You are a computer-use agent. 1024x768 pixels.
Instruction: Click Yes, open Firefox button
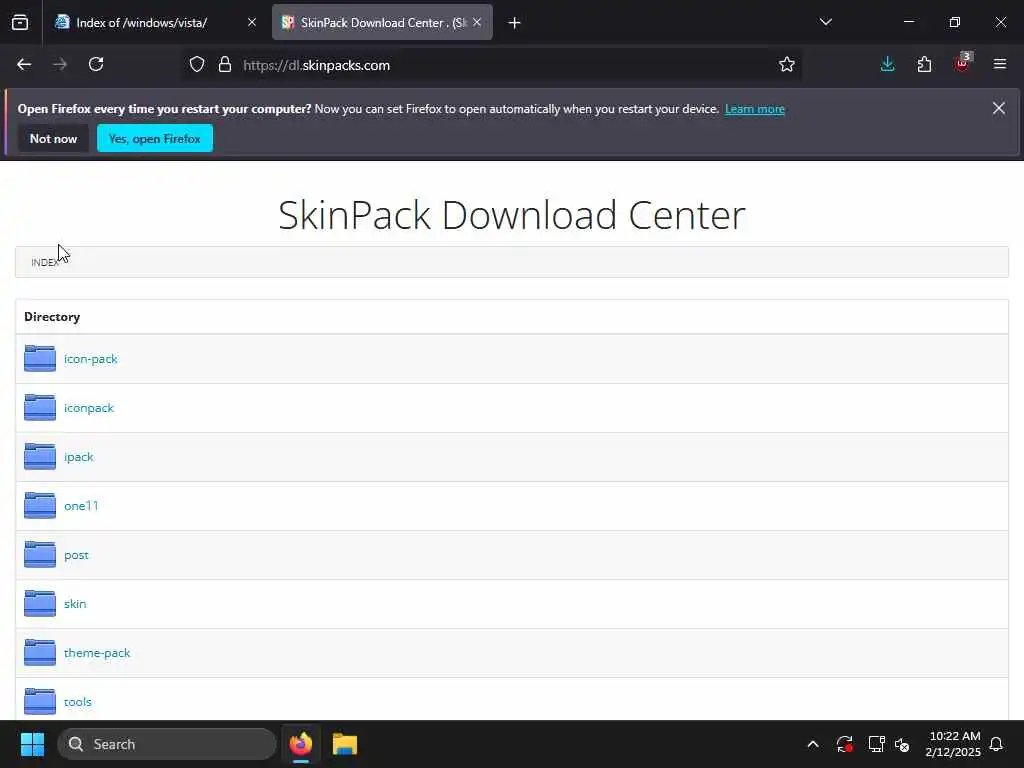155,138
